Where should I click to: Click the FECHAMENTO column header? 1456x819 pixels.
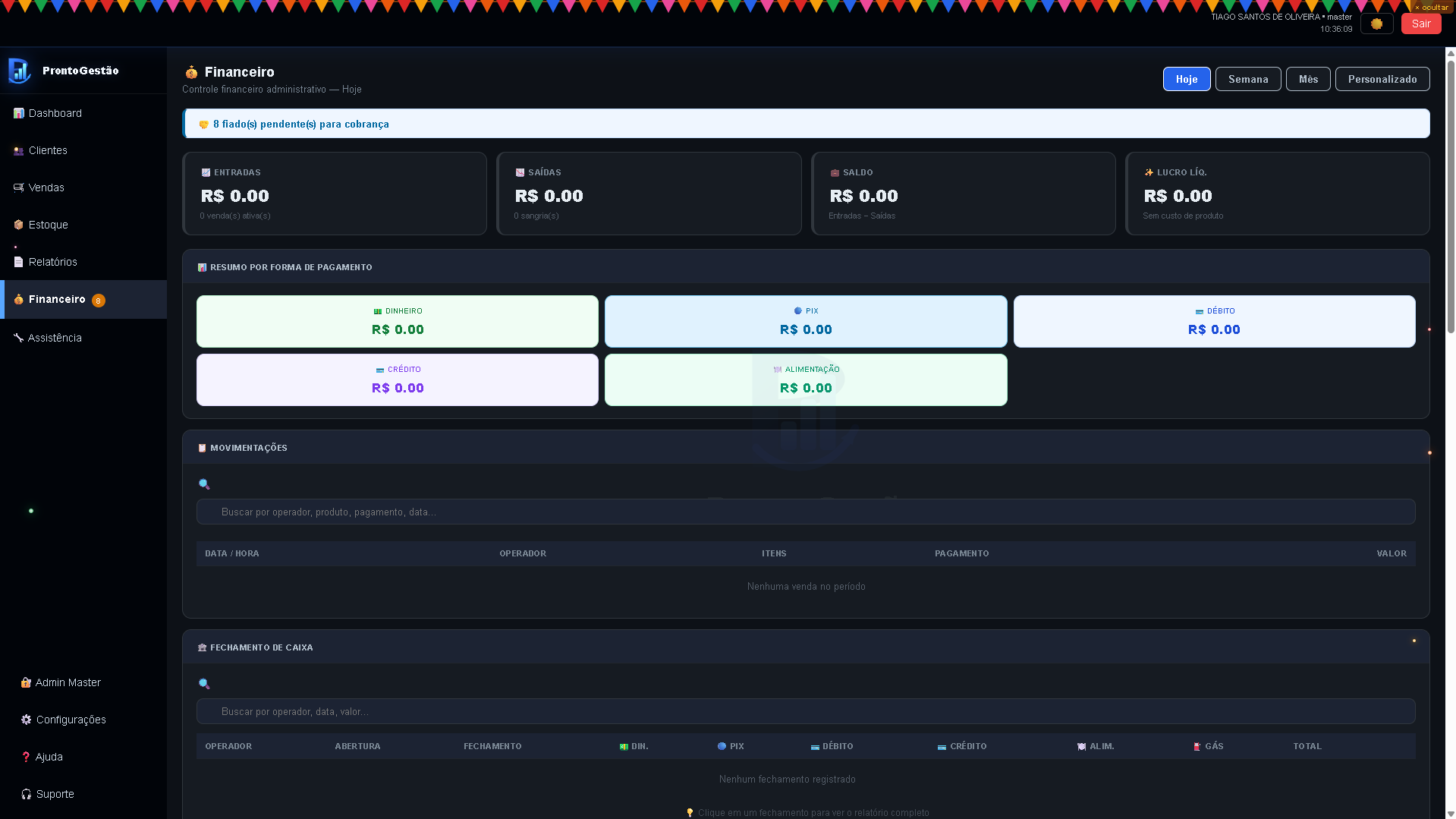coord(492,746)
